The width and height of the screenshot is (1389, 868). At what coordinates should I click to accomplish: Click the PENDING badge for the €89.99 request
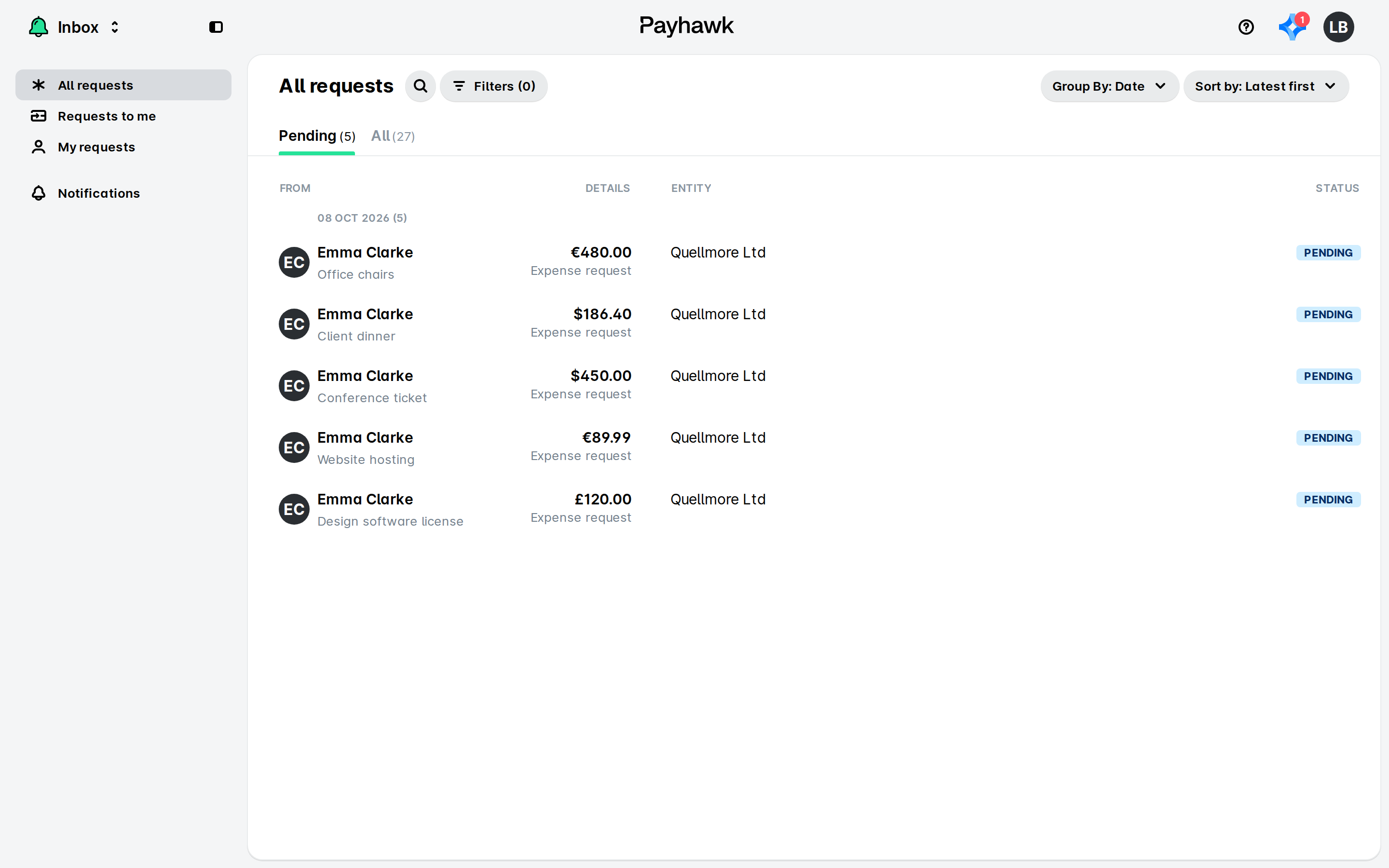coord(1328,438)
